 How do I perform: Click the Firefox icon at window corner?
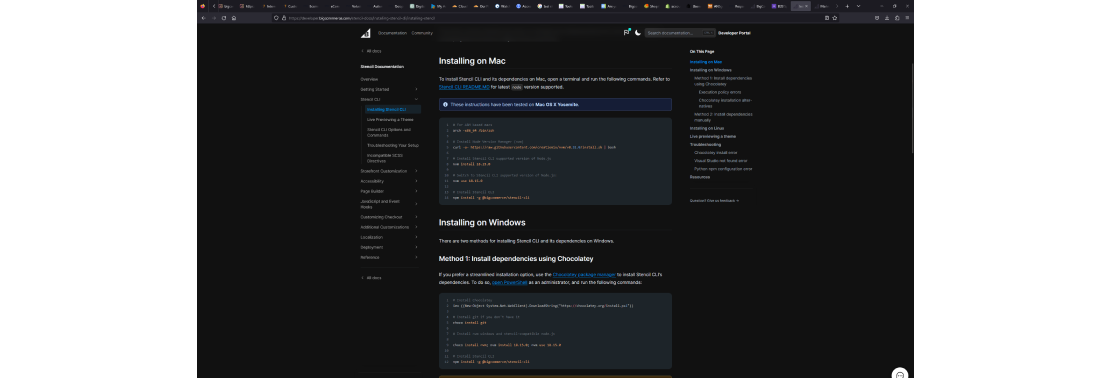203,6
